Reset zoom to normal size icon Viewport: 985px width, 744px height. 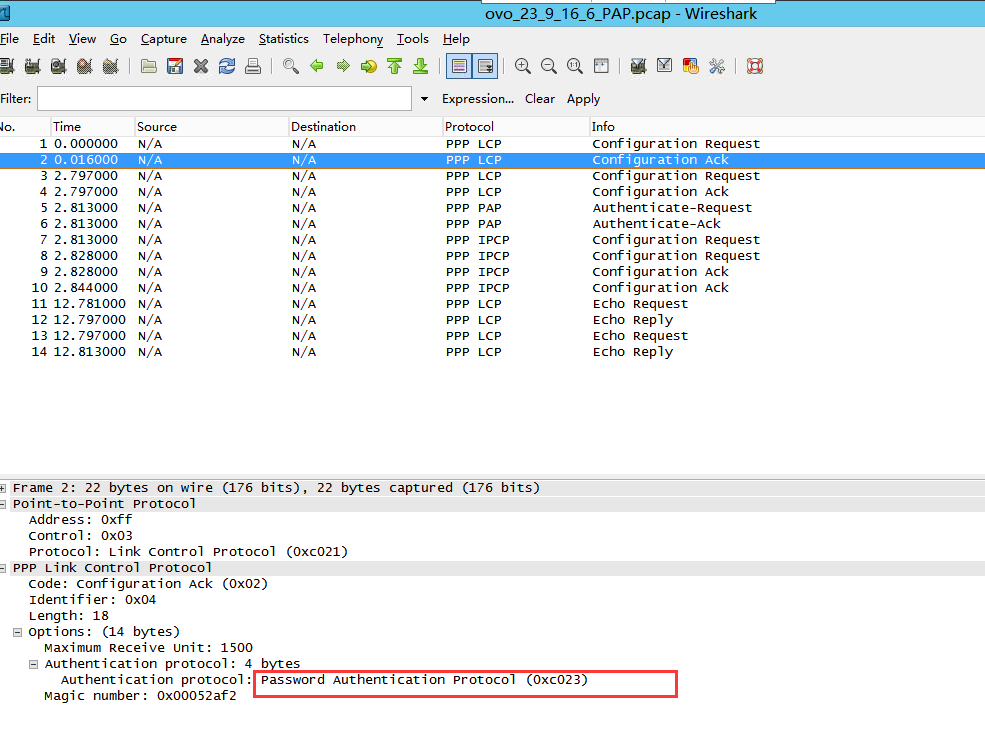pyautogui.click(x=575, y=66)
